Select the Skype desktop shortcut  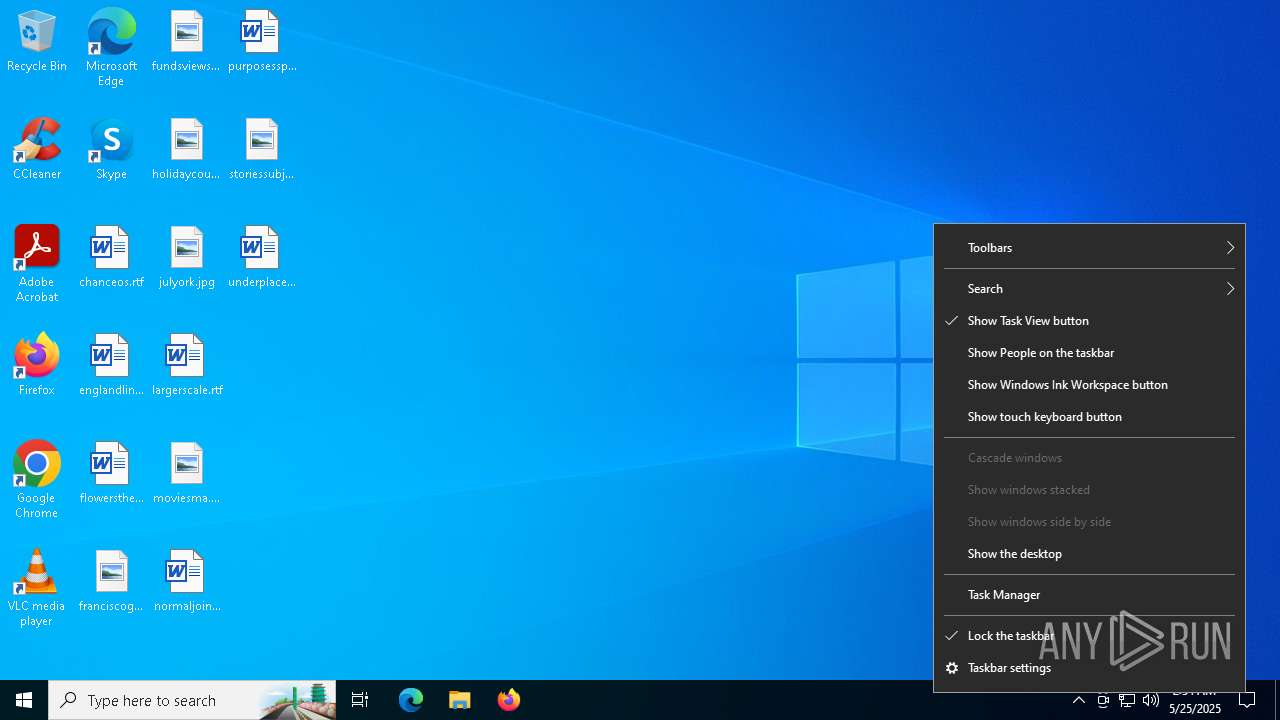111,149
